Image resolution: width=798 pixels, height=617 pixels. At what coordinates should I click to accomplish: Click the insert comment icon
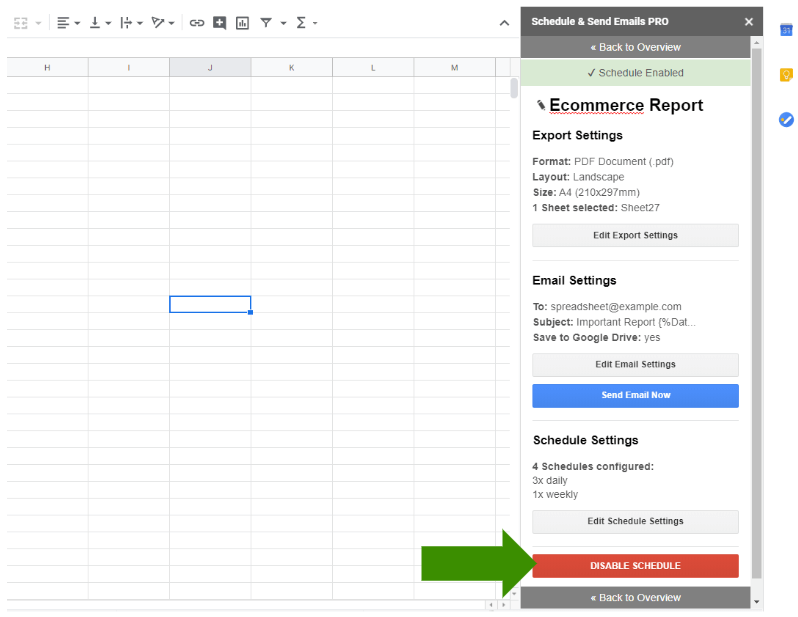pos(220,22)
